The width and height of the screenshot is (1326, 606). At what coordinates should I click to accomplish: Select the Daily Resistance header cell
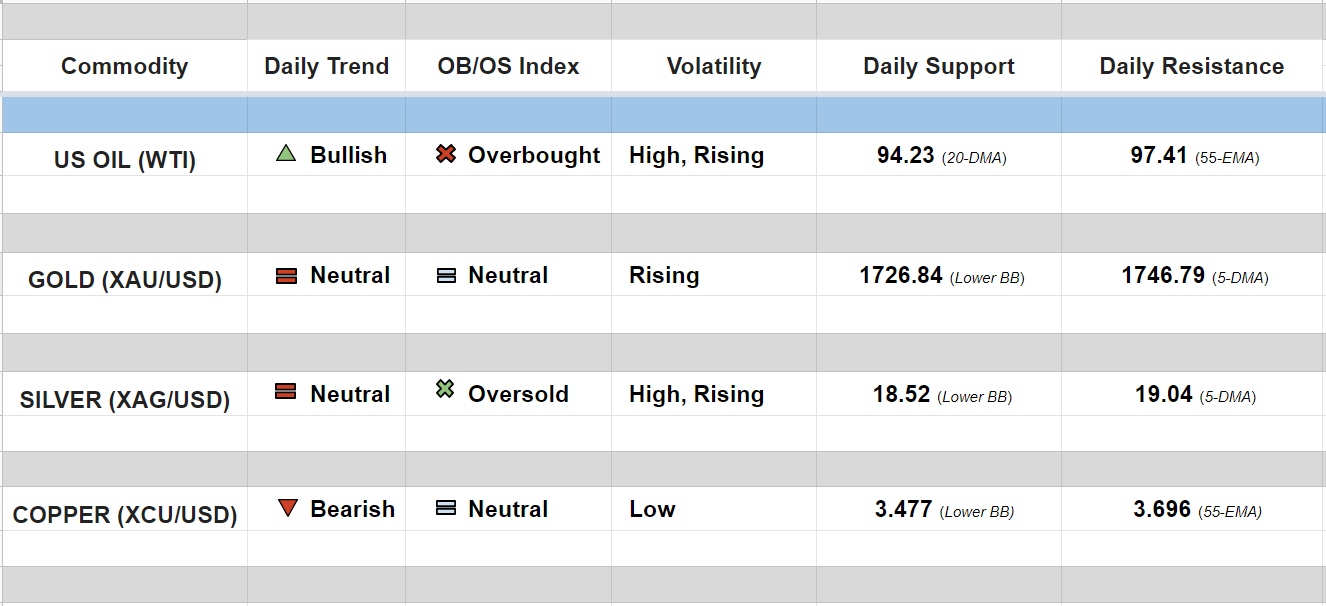pyautogui.click(x=1191, y=67)
